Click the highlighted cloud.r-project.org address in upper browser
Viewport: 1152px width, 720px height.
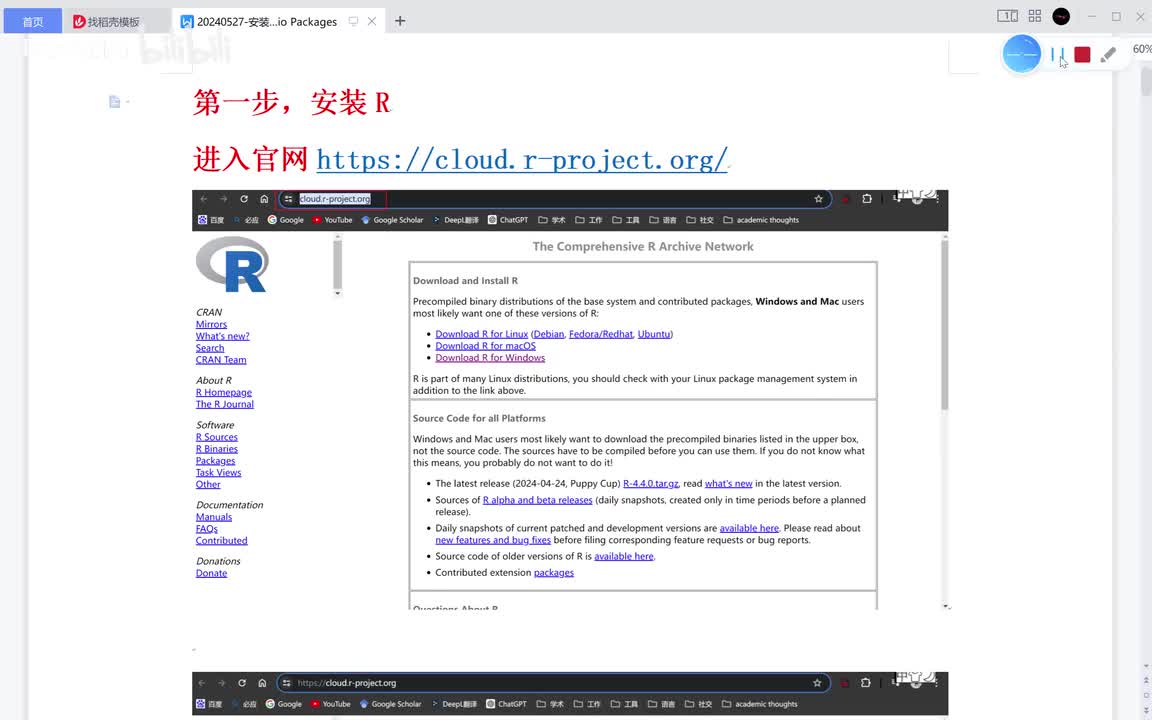(x=334, y=199)
